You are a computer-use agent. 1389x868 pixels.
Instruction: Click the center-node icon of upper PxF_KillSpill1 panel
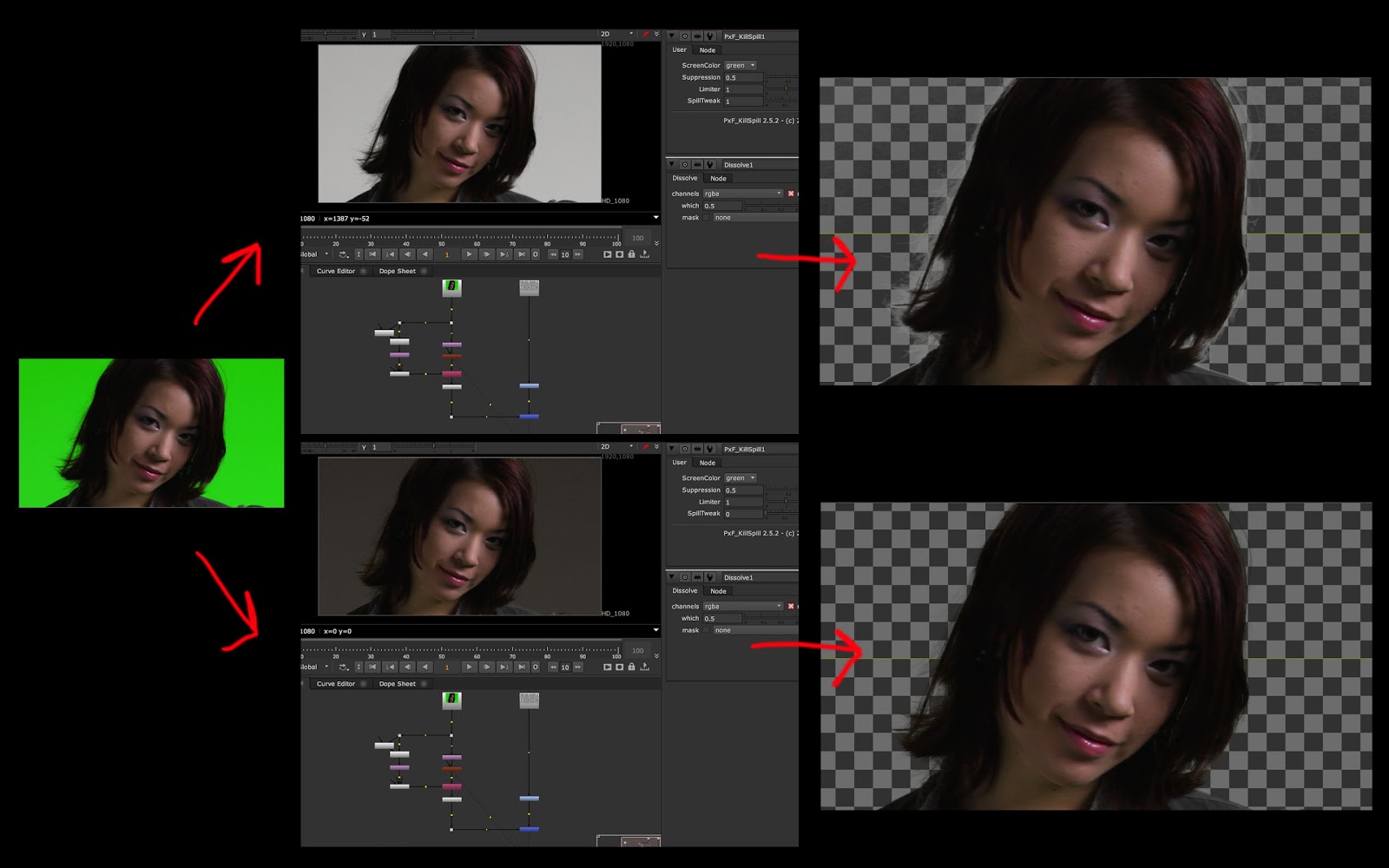click(685, 36)
